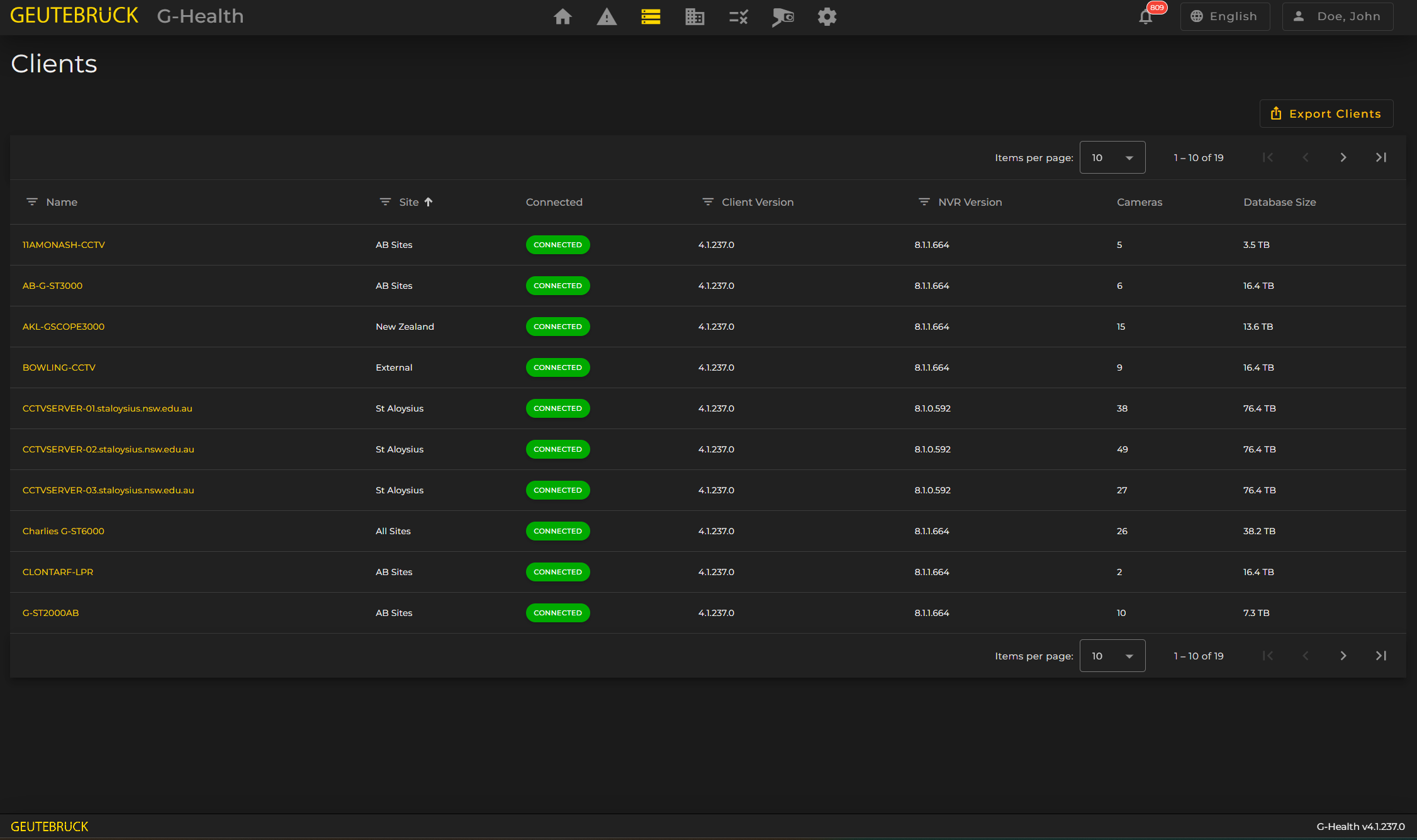Go to next page in top paginator
1417x840 pixels.
click(x=1343, y=157)
